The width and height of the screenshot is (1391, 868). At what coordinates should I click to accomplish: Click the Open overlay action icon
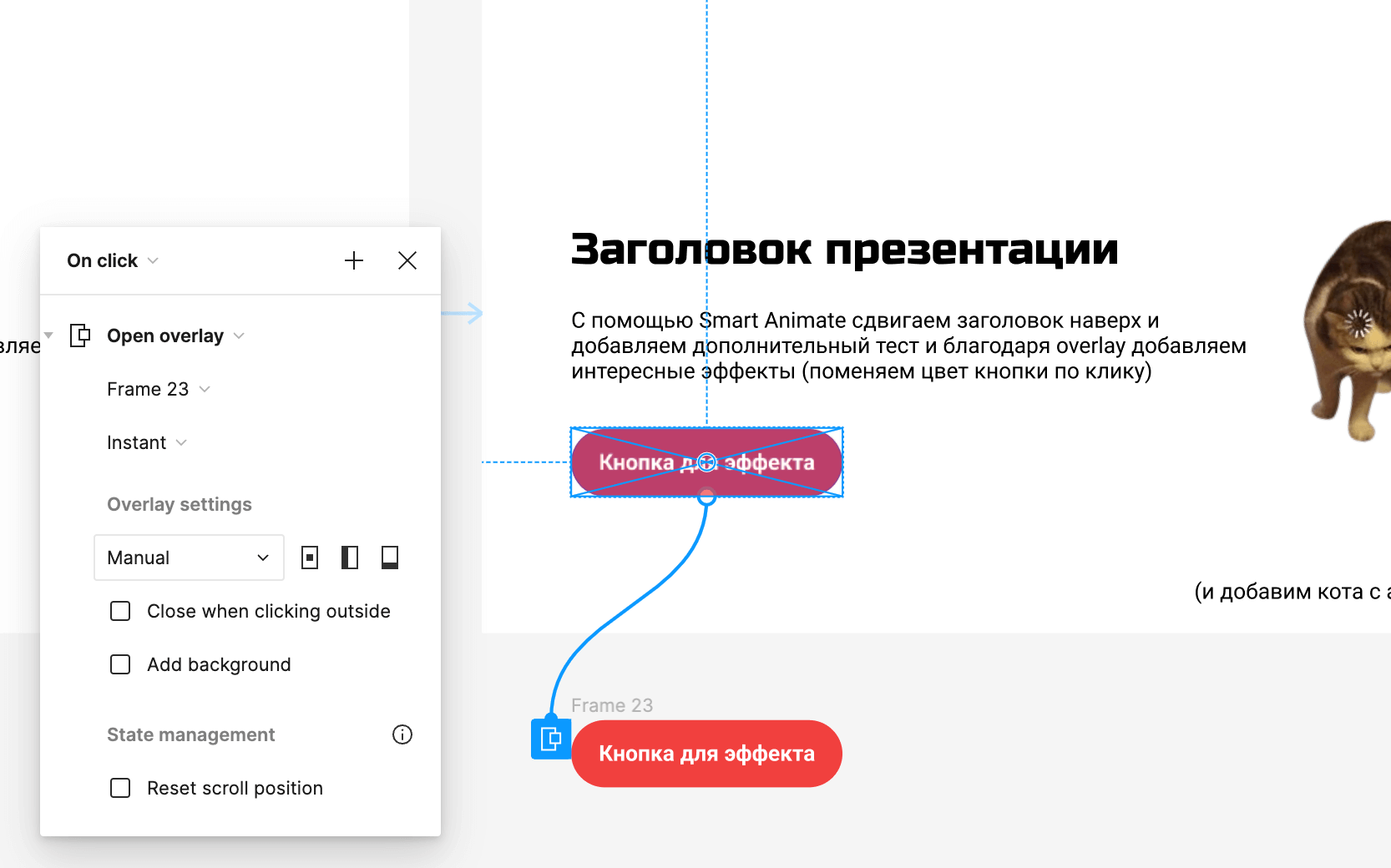pyautogui.click(x=81, y=336)
